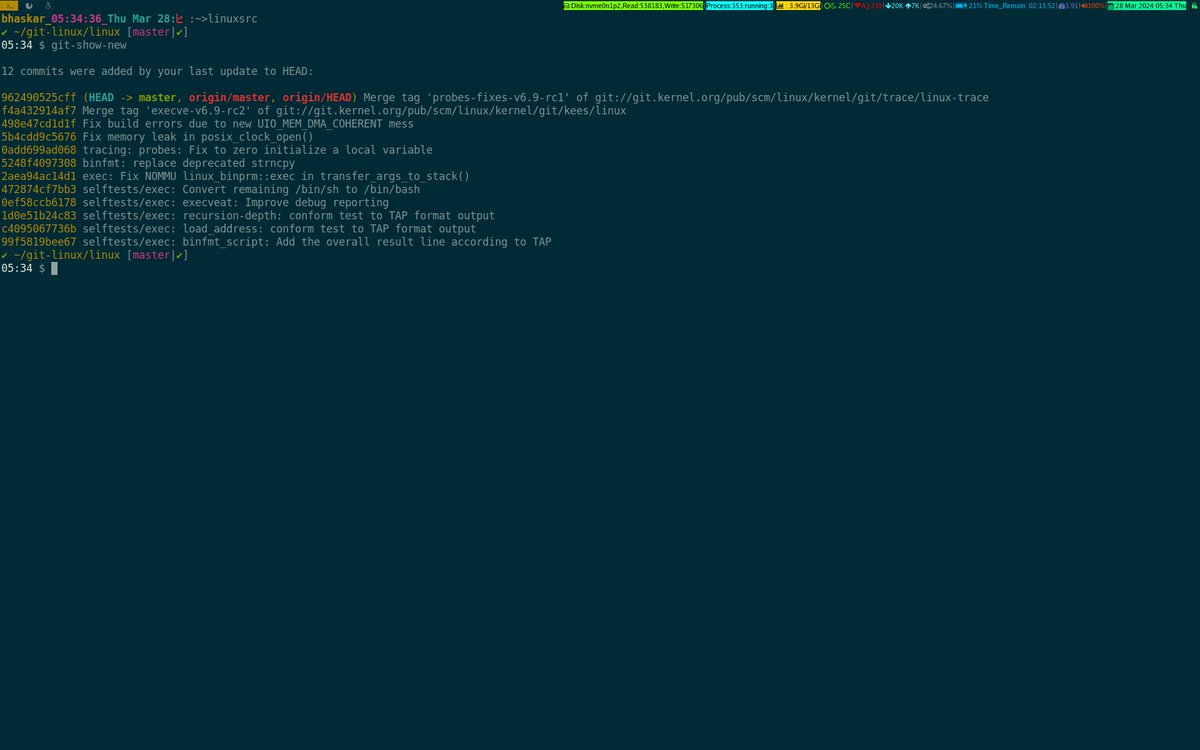Click 'Fix memory leak in posix_clock_open()' message
This screenshot has width=1200, height=750.
pyautogui.click(x=198, y=137)
